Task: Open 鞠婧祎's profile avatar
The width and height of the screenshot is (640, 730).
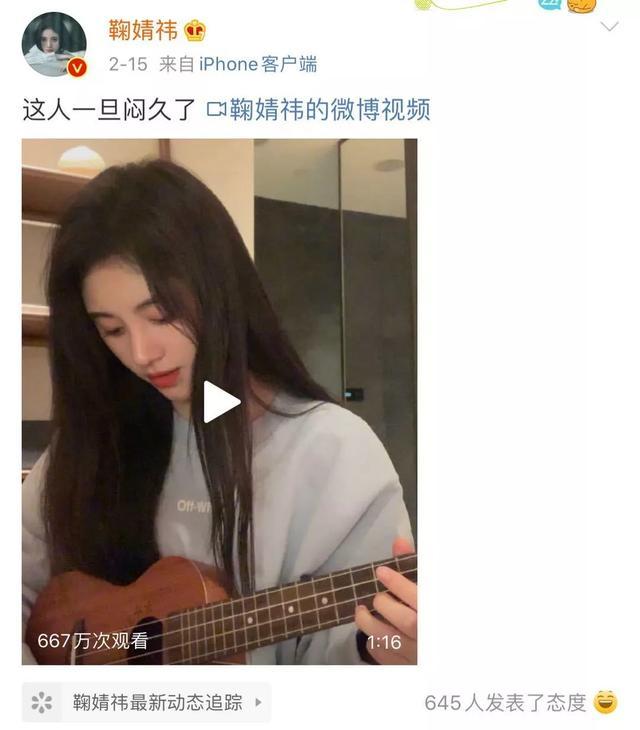Action: (x=54, y=44)
